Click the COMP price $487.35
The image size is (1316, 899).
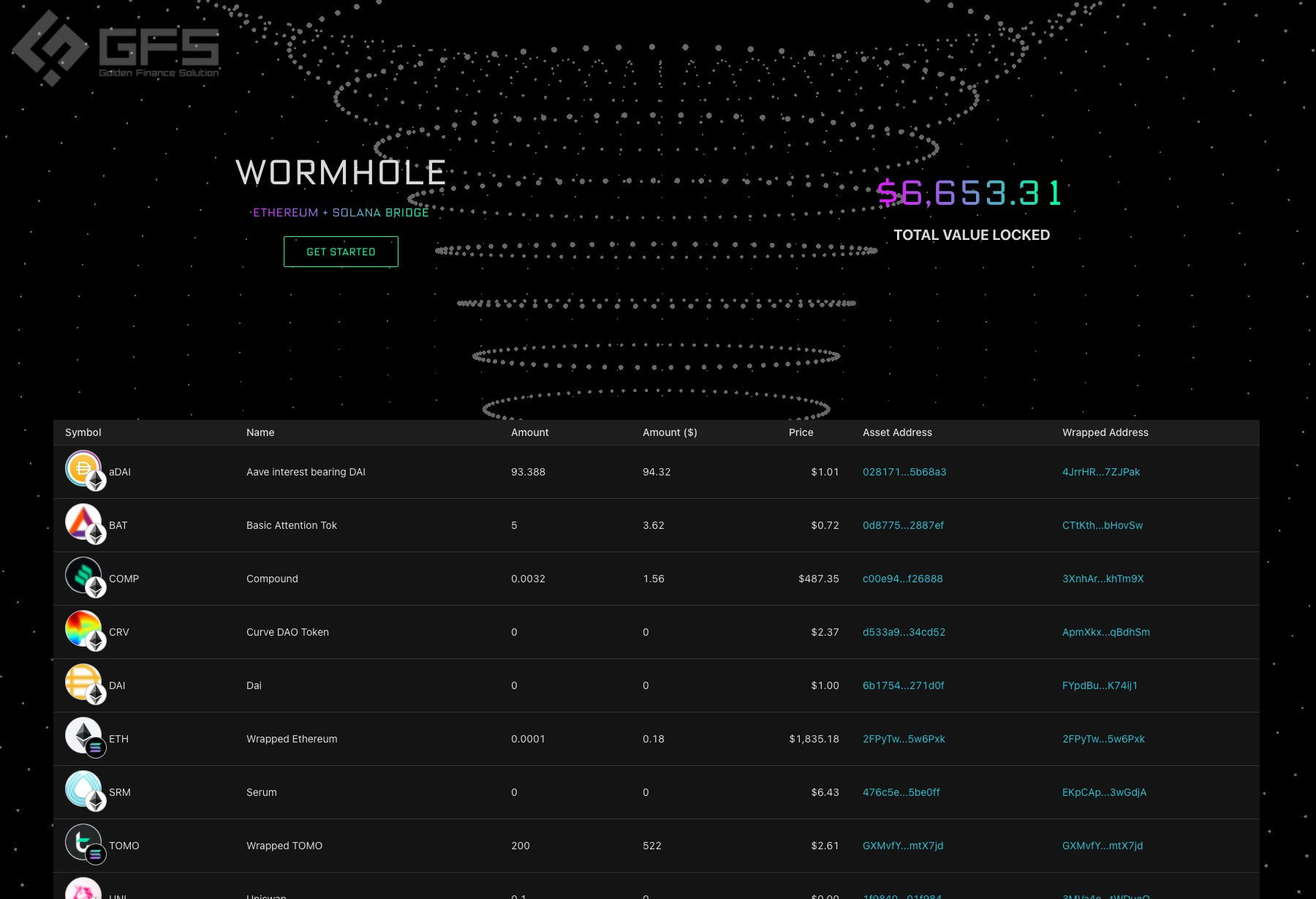tap(819, 579)
